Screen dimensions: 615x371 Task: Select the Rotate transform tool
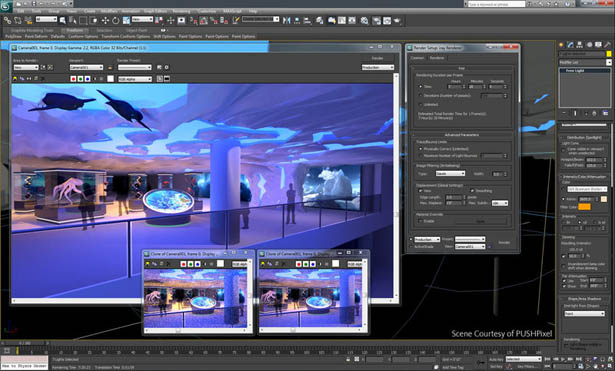[116, 20]
